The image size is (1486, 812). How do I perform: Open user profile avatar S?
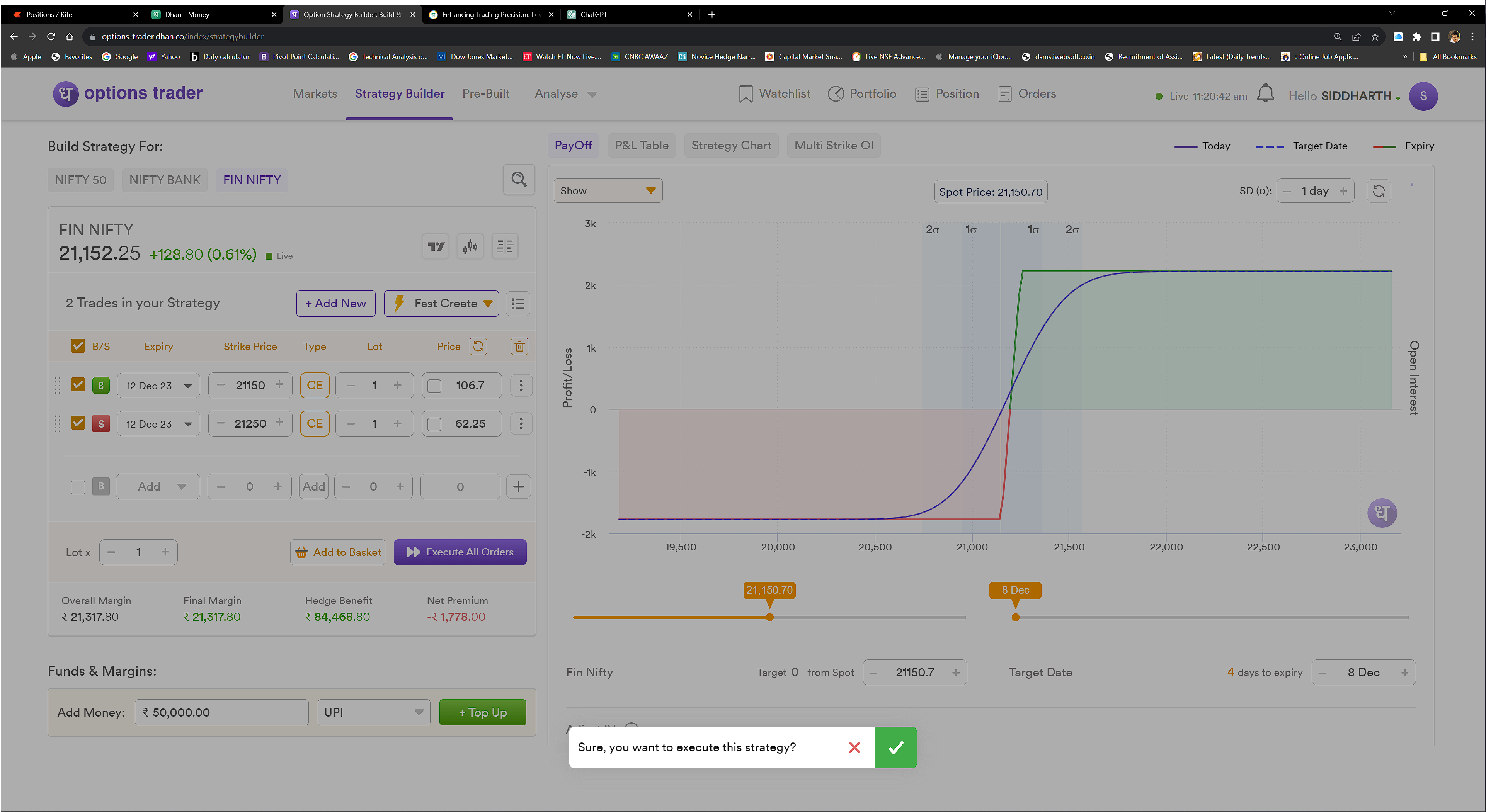(1423, 96)
